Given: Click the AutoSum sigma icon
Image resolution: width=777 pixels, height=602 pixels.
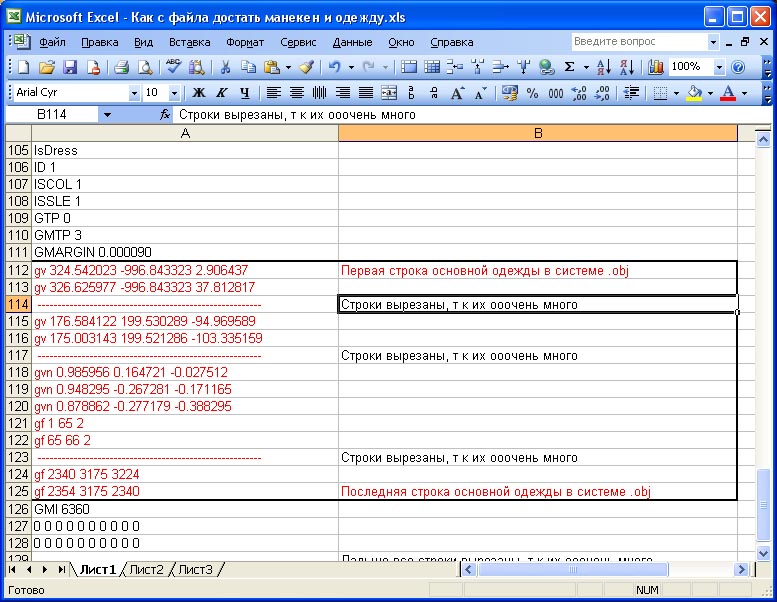Looking at the screenshot, I should (x=570, y=67).
